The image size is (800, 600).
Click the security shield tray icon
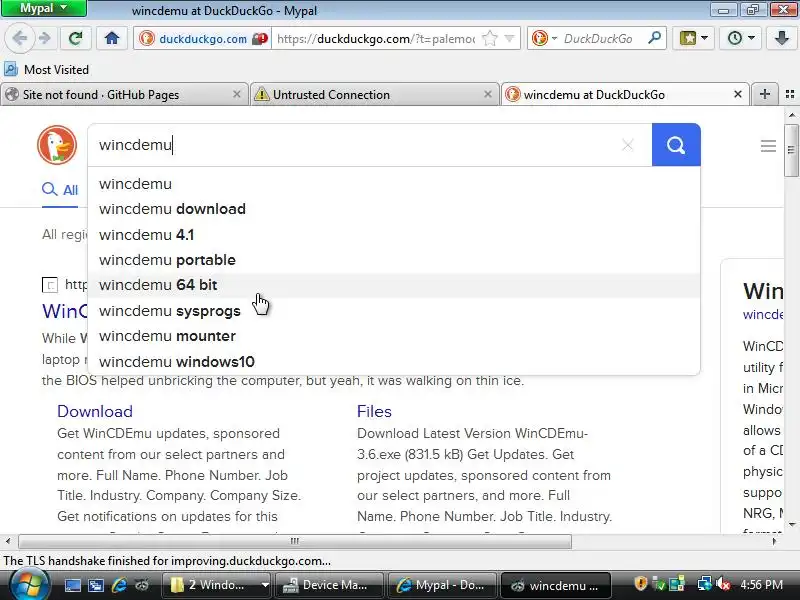pyautogui.click(x=640, y=584)
